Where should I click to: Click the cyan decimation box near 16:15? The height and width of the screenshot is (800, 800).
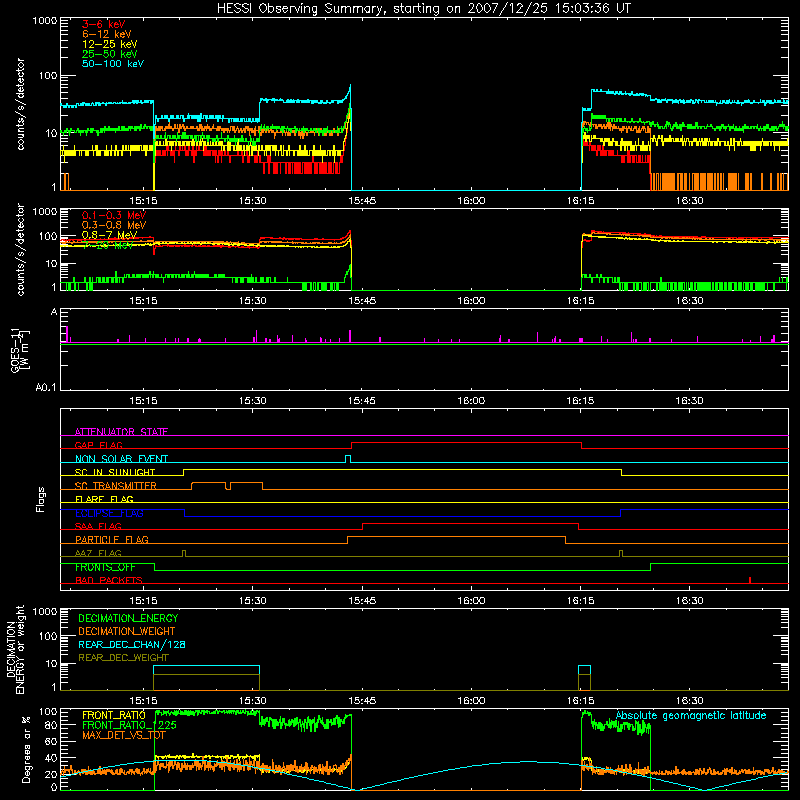(x=584, y=670)
